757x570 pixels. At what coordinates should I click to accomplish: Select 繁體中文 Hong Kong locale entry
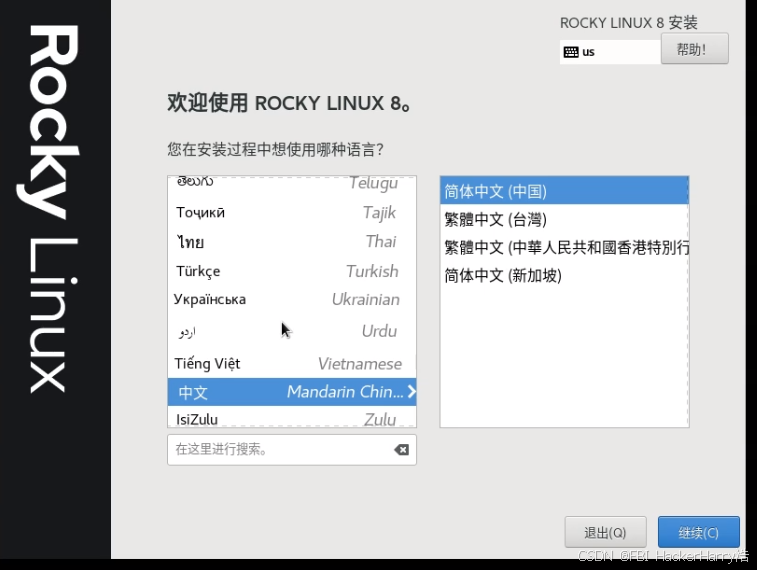pos(564,248)
